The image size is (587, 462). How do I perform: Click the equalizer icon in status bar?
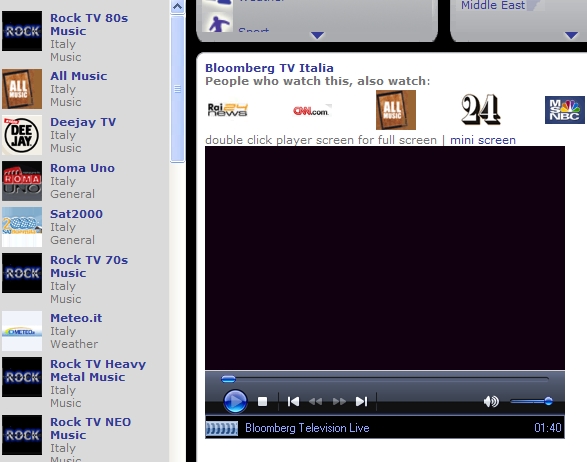tap(222, 429)
